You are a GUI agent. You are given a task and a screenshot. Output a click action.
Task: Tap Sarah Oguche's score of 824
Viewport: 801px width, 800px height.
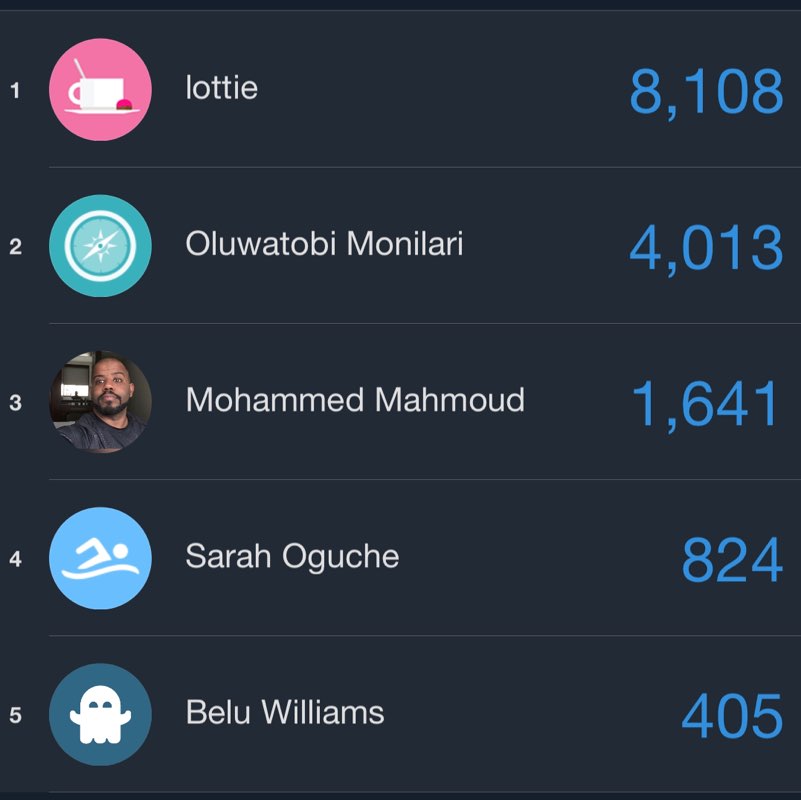732,560
